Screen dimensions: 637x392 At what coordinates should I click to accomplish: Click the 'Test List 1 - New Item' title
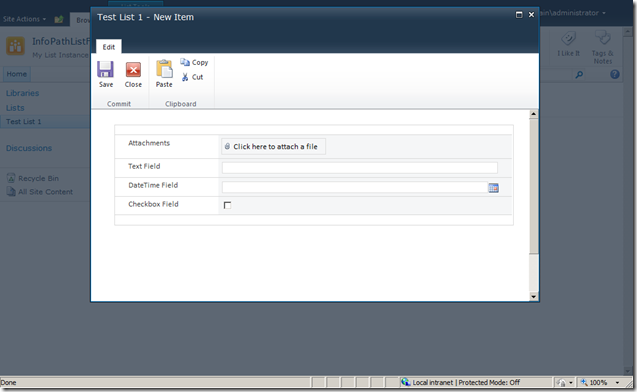click(x=145, y=17)
